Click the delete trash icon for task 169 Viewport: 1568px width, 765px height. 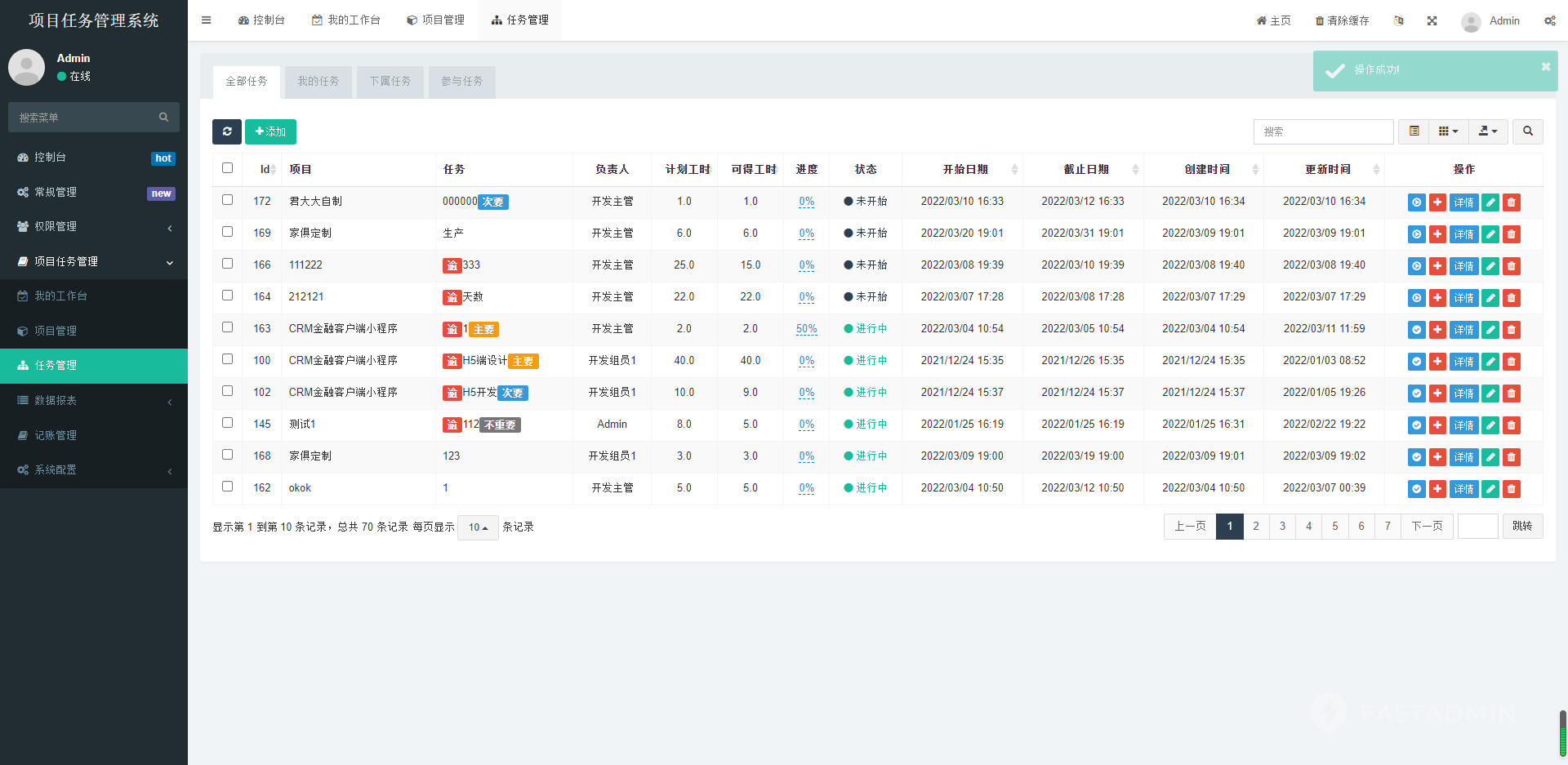pyautogui.click(x=1512, y=234)
